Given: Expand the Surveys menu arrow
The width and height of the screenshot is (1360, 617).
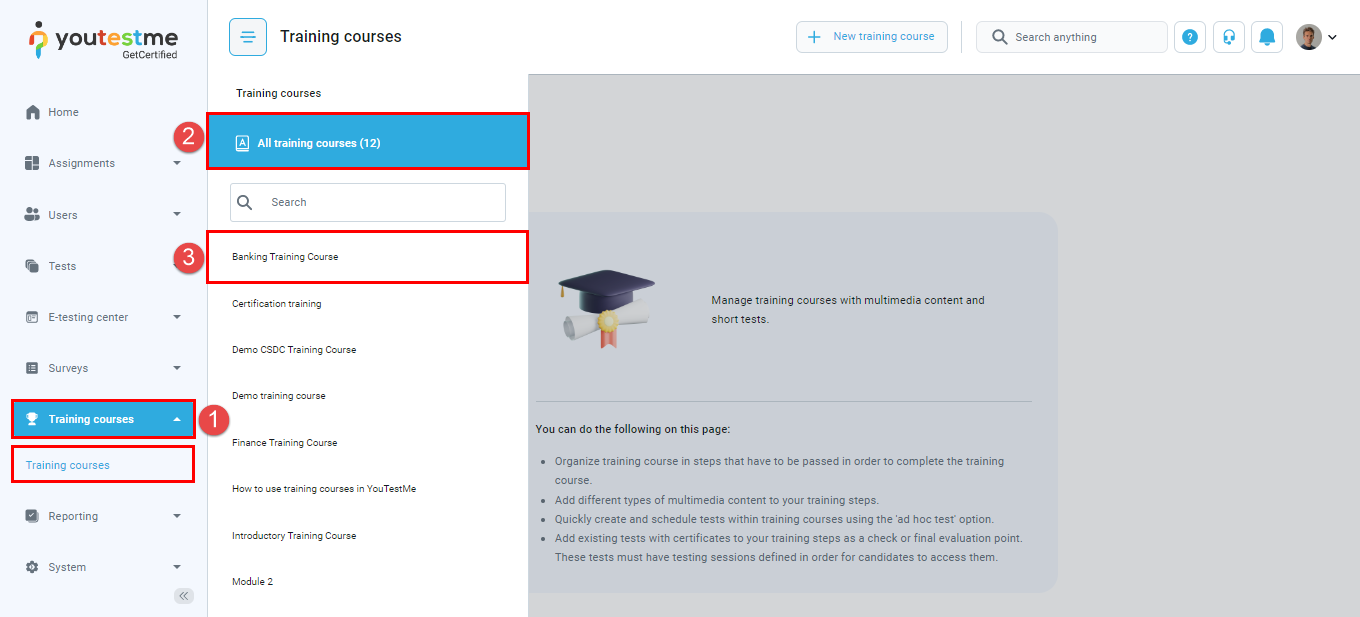Looking at the screenshot, I should coord(177,368).
